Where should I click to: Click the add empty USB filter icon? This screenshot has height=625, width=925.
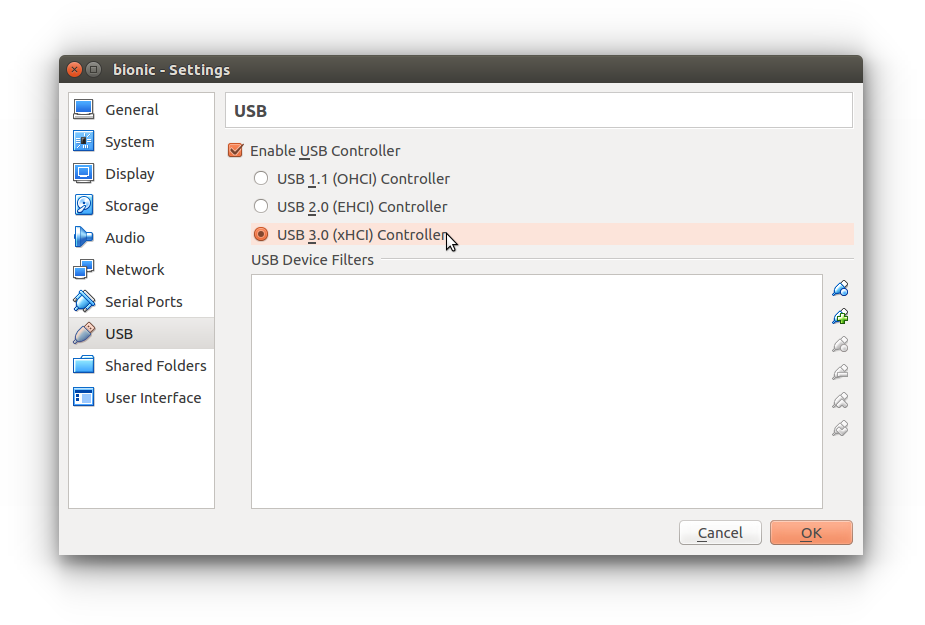[x=840, y=289]
